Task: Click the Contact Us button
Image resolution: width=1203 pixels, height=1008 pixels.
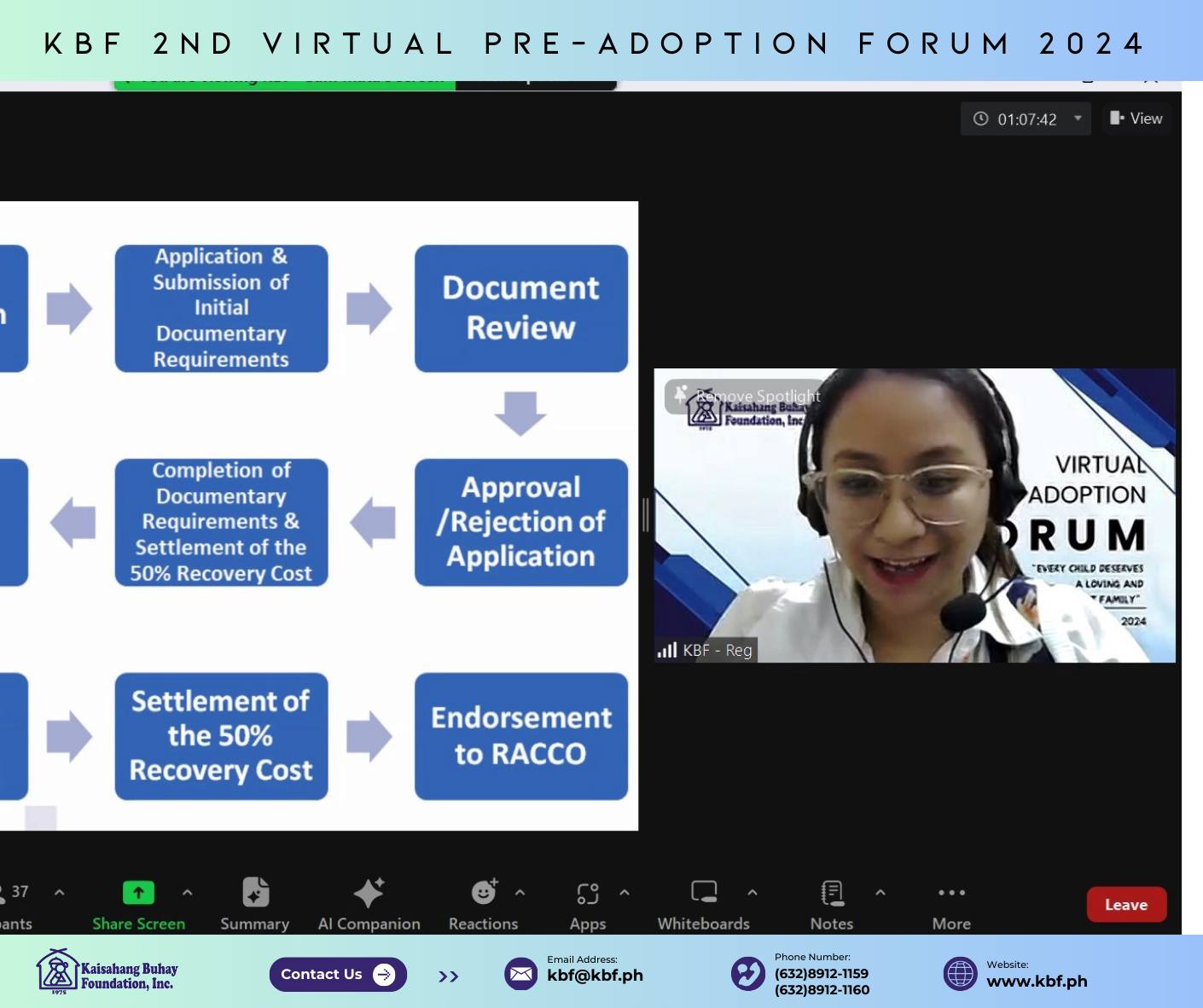Action: 338,975
